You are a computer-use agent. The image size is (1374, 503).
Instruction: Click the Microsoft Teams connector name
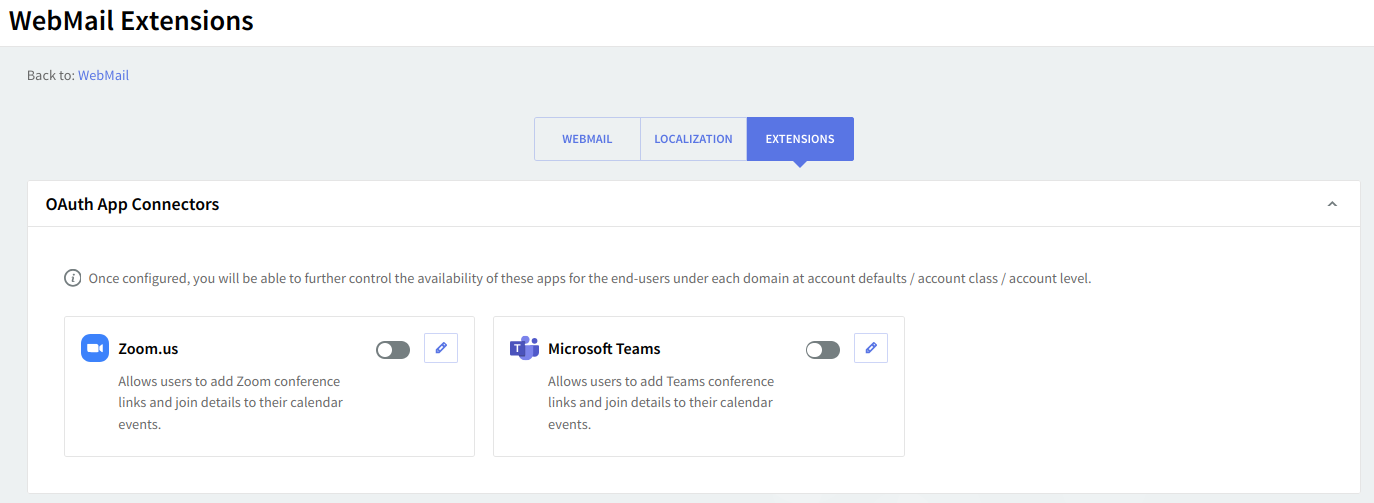pyautogui.click(x=604, y=349)
